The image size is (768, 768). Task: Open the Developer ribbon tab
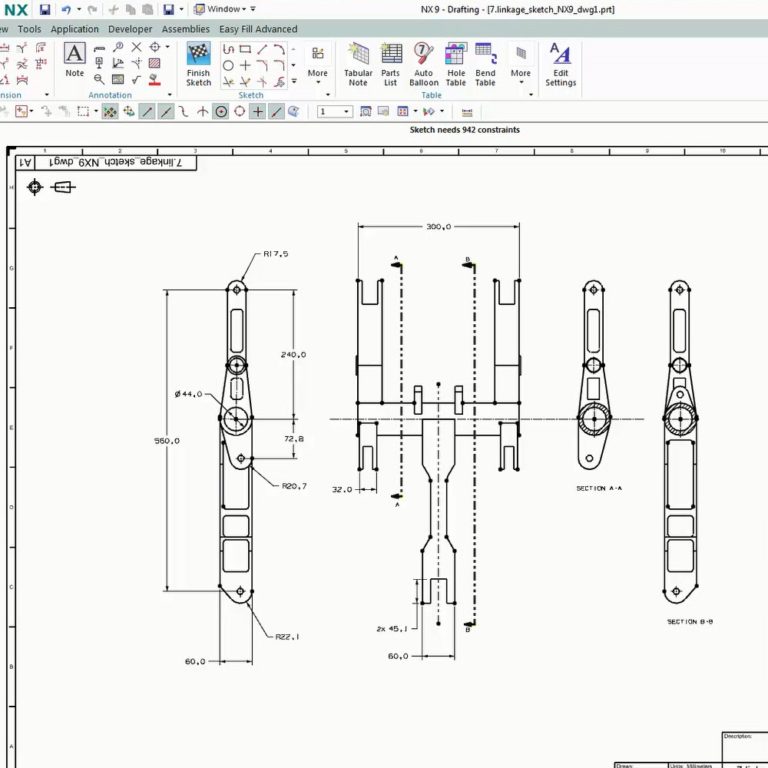pyautogui.click(x=130, y=29)
